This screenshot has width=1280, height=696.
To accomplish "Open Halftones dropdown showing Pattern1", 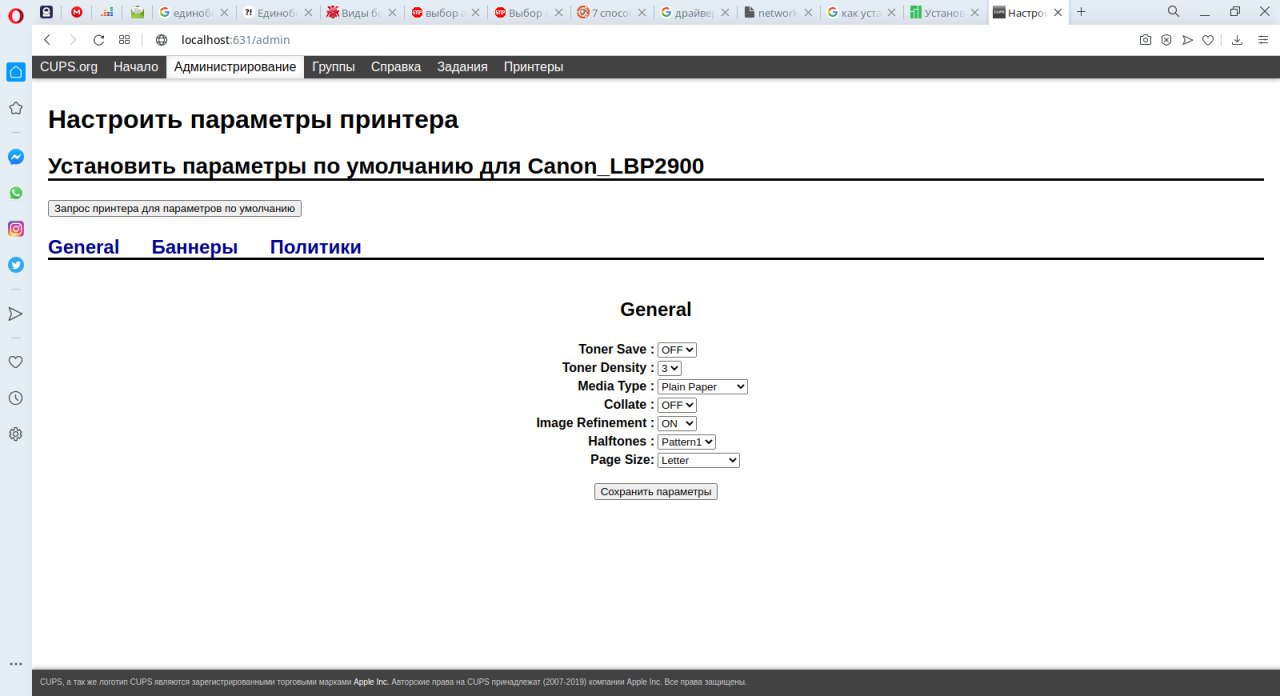I will click(x=686, y=442).
